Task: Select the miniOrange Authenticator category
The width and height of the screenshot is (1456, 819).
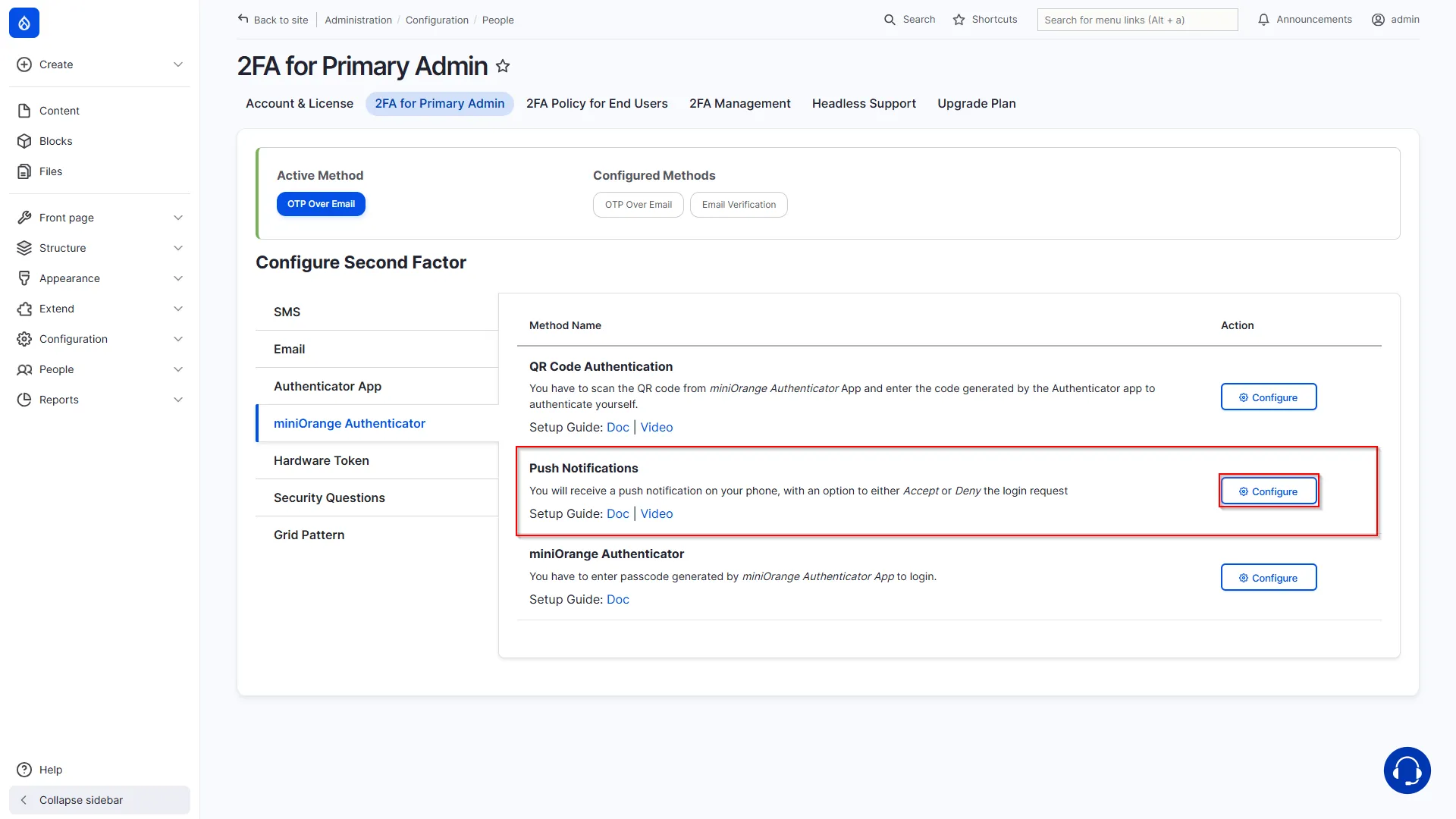Action: [377, 423]
